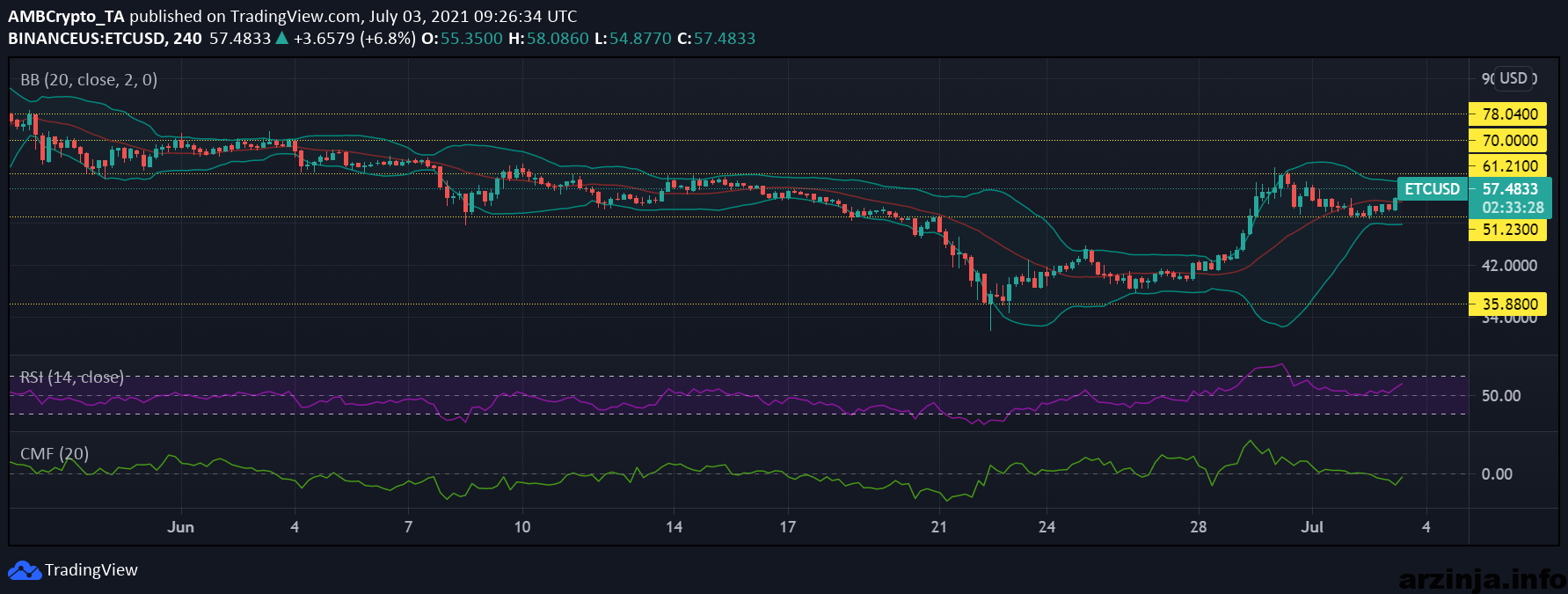Click the 42.0000 price axis value
1568x594 pixels.
coord(1509,265)
